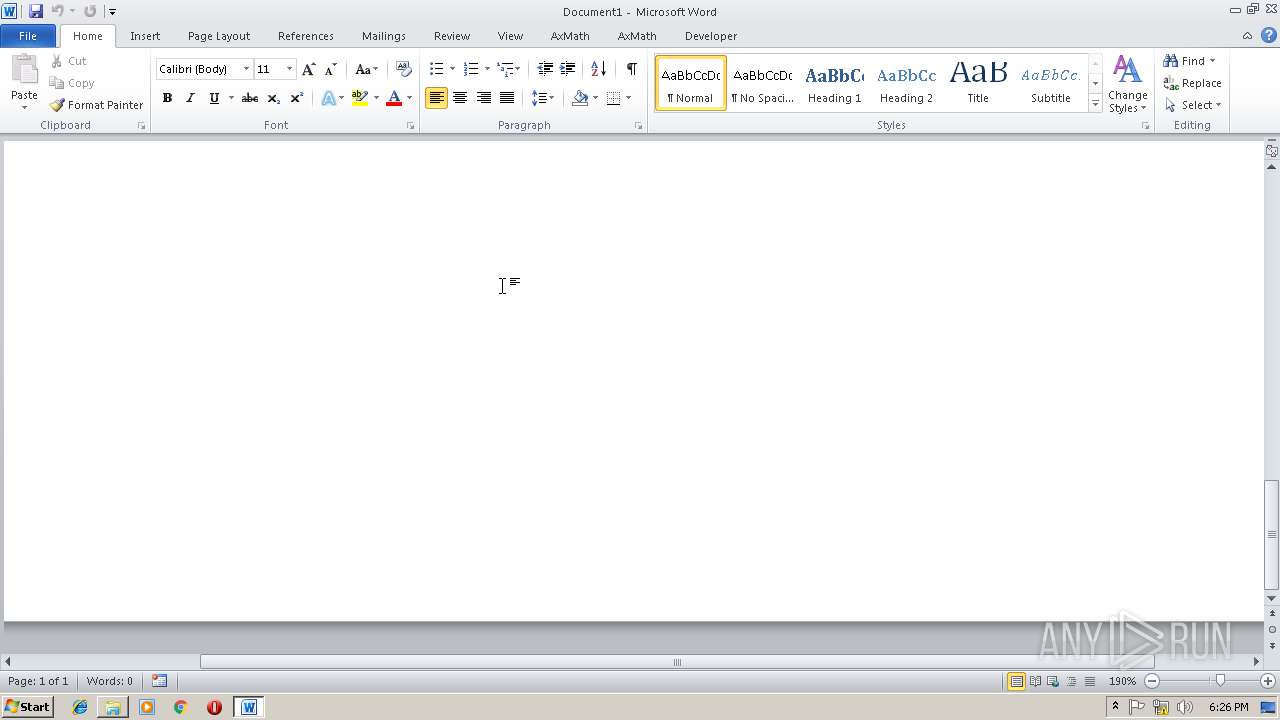Click the Windows Start button
This screenshot has height=720, width=1280.
coord(28,707)
